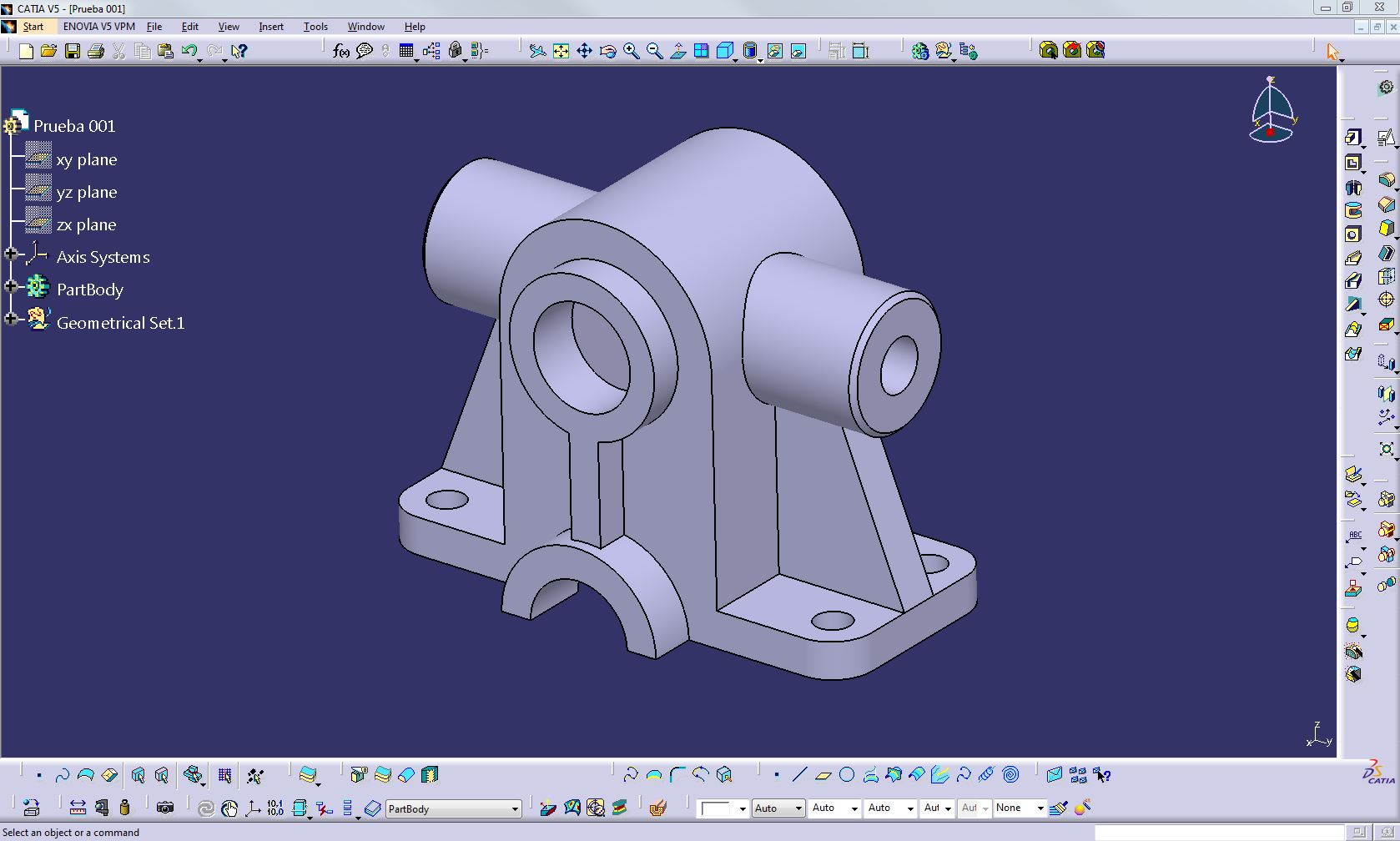Select the zx plane tree item
The height and width of the screenshot is (841, 1400).
87,224
